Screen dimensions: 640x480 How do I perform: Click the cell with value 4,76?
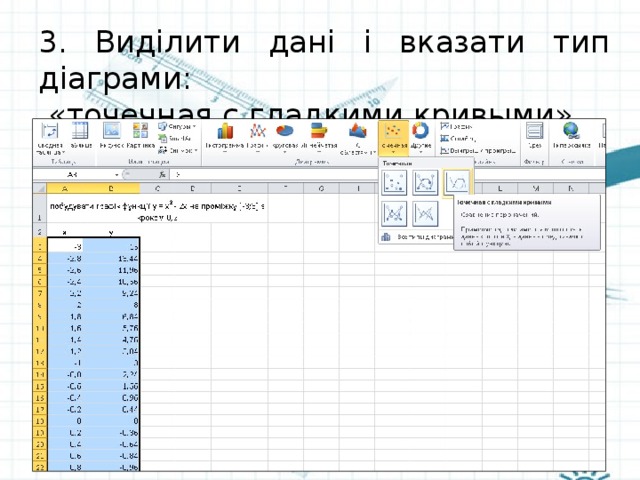111,340
